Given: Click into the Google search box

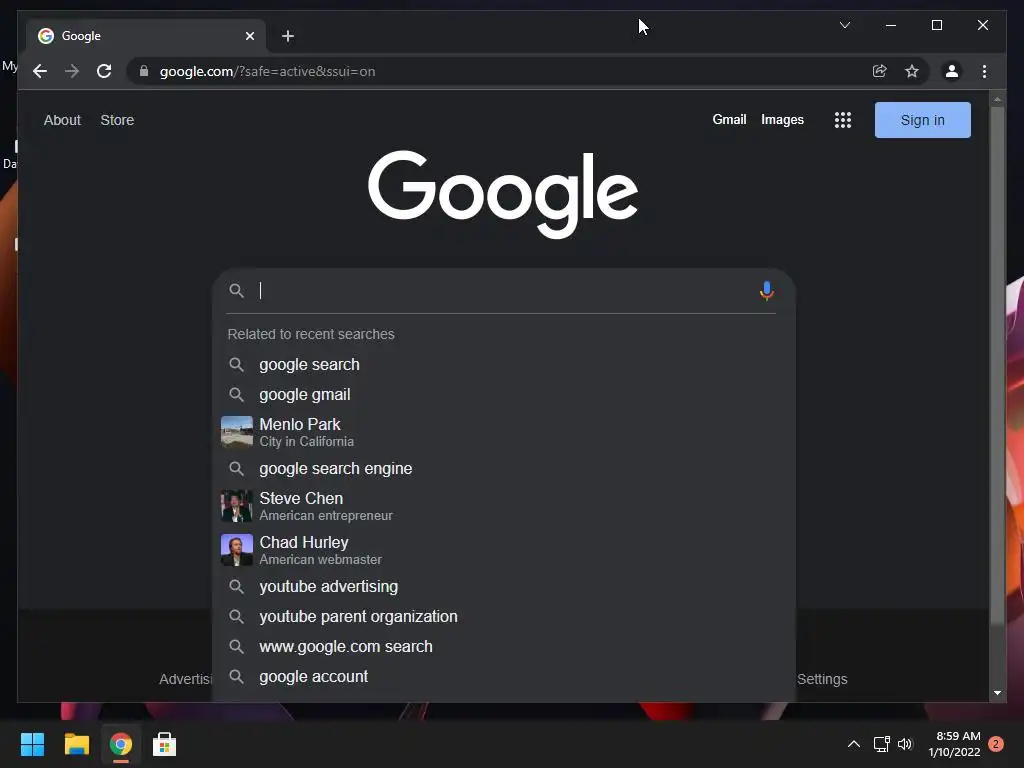Looking at the screenshot, I should click(504, 291).
